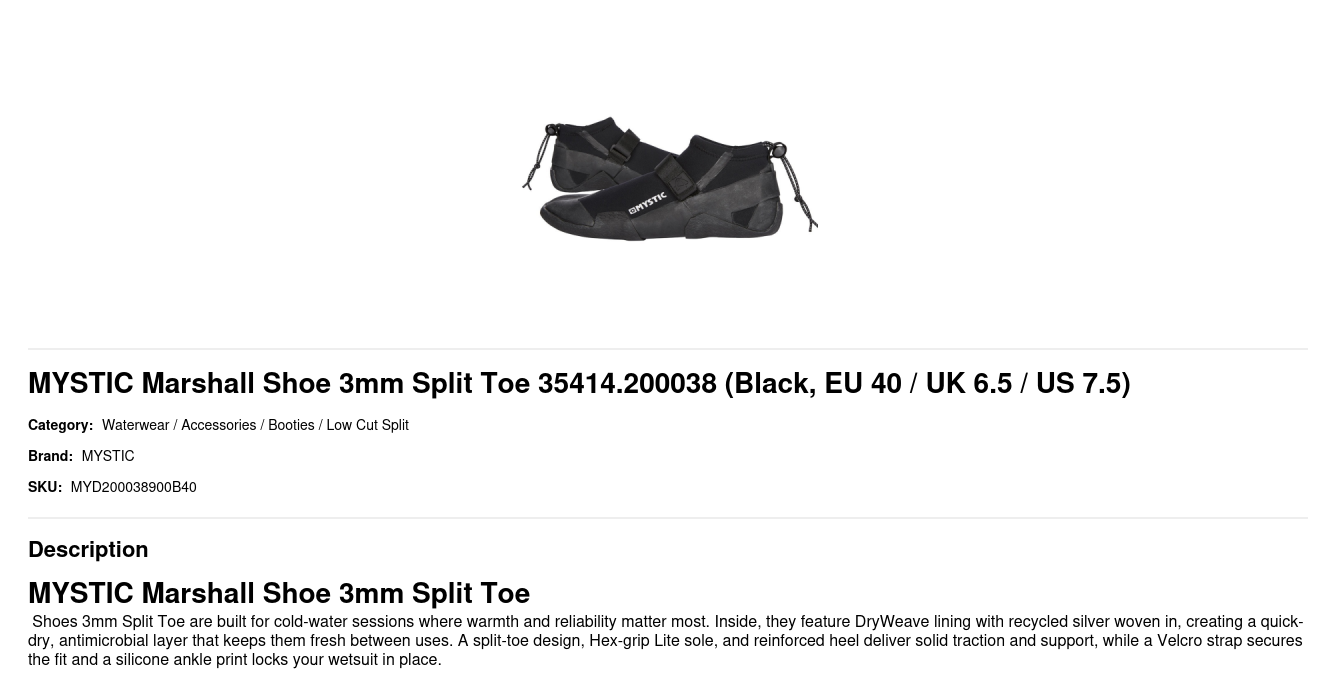Click the 'SKU:' label
The height and width of the screenshot is (699, 1328).
coord(45,488)
